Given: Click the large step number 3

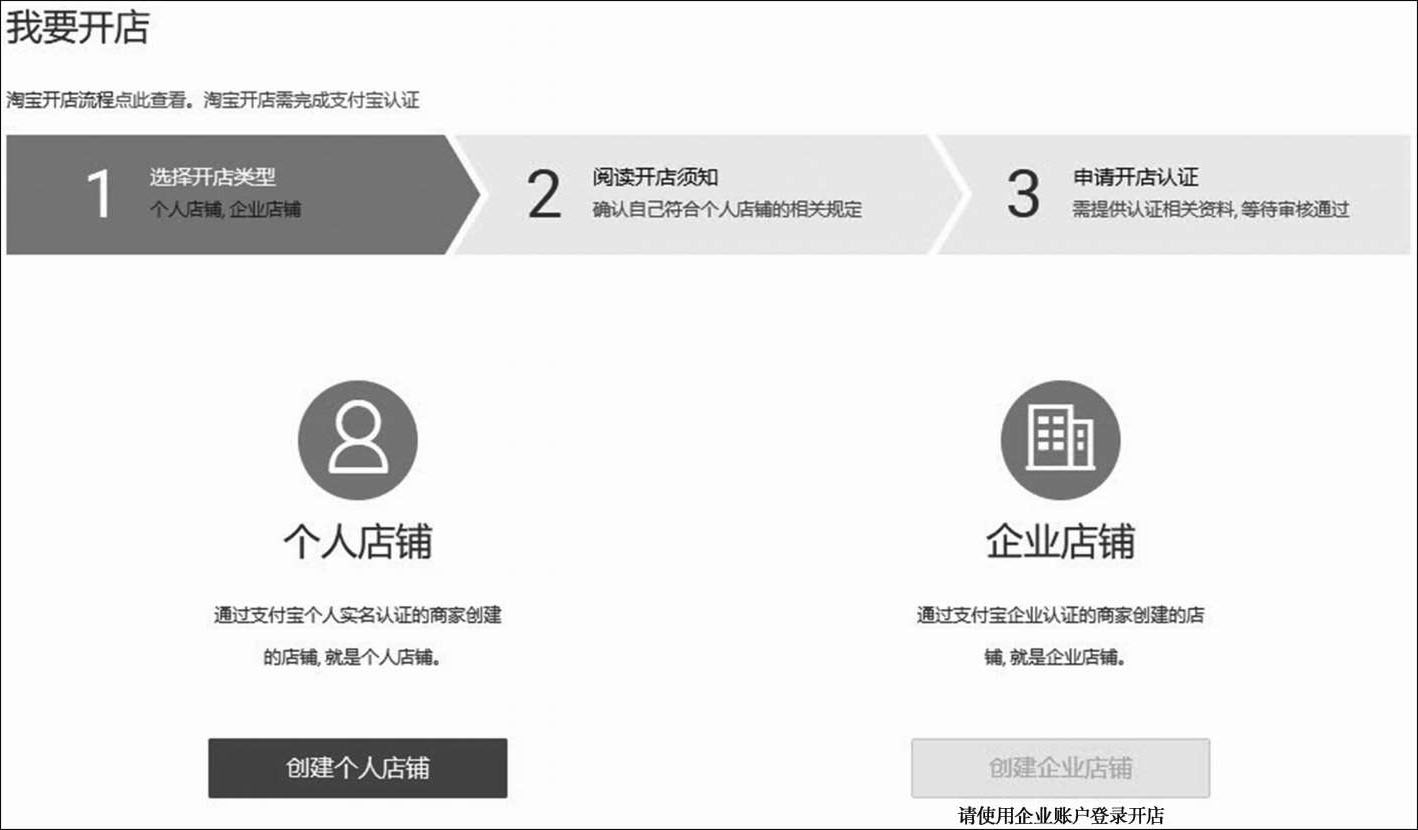Looking at the screenshot, I should (x=1023, y=194).
